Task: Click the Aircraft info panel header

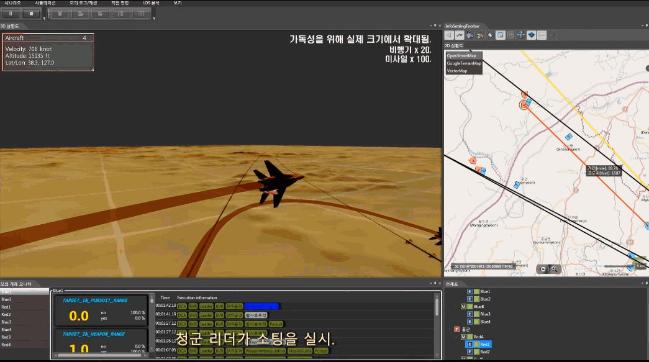Action: coord(48,38)
